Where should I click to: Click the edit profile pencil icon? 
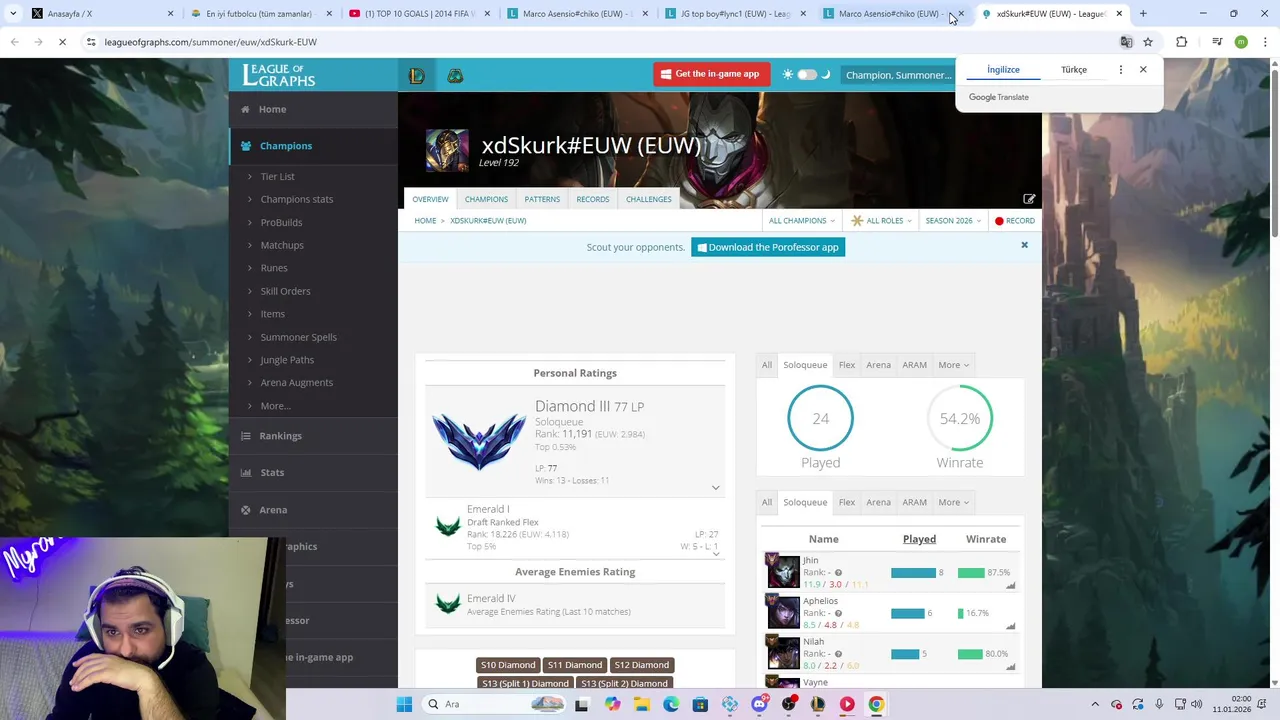(x=1029, y=199)
